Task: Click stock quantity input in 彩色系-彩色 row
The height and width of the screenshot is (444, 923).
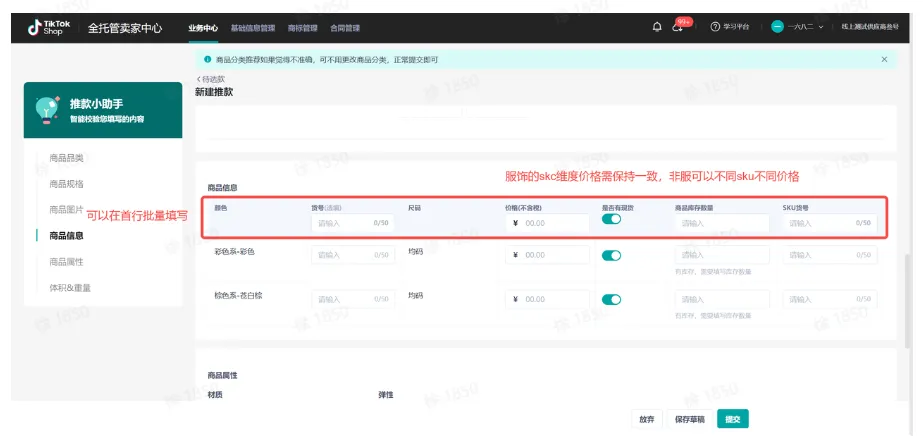Action: pos(722,255)
